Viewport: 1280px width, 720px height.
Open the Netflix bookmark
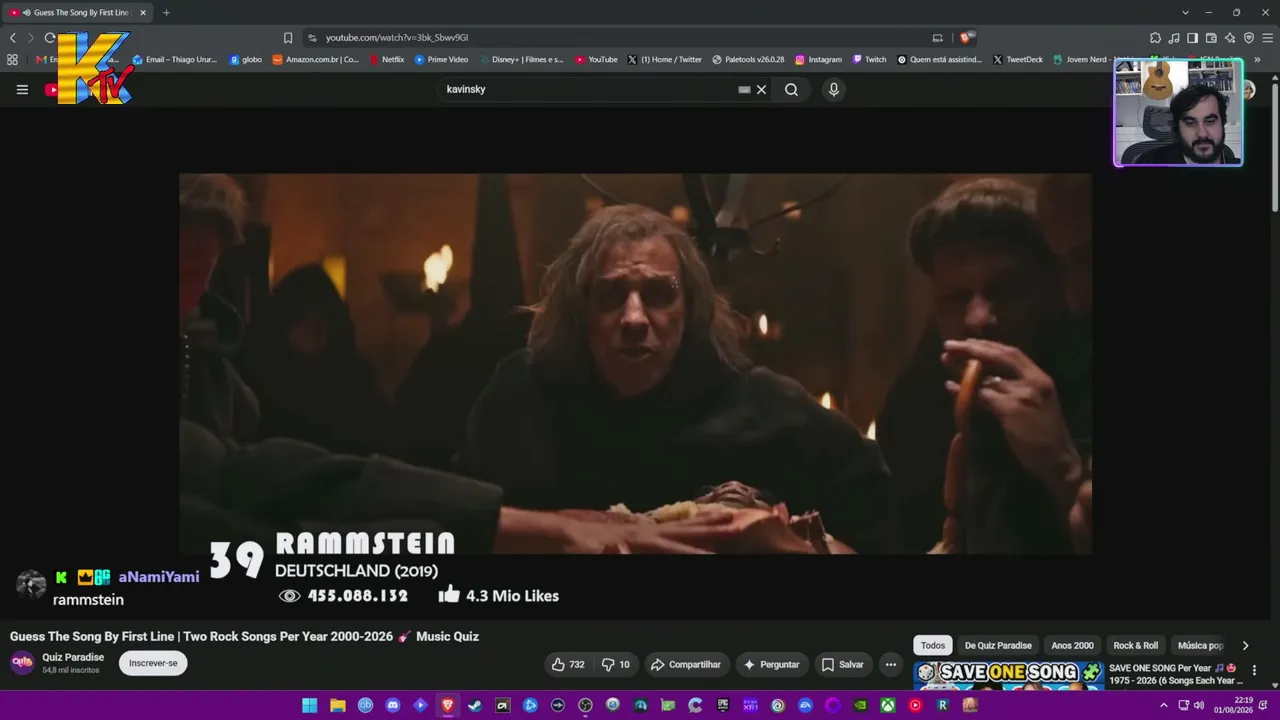[386, 60]
